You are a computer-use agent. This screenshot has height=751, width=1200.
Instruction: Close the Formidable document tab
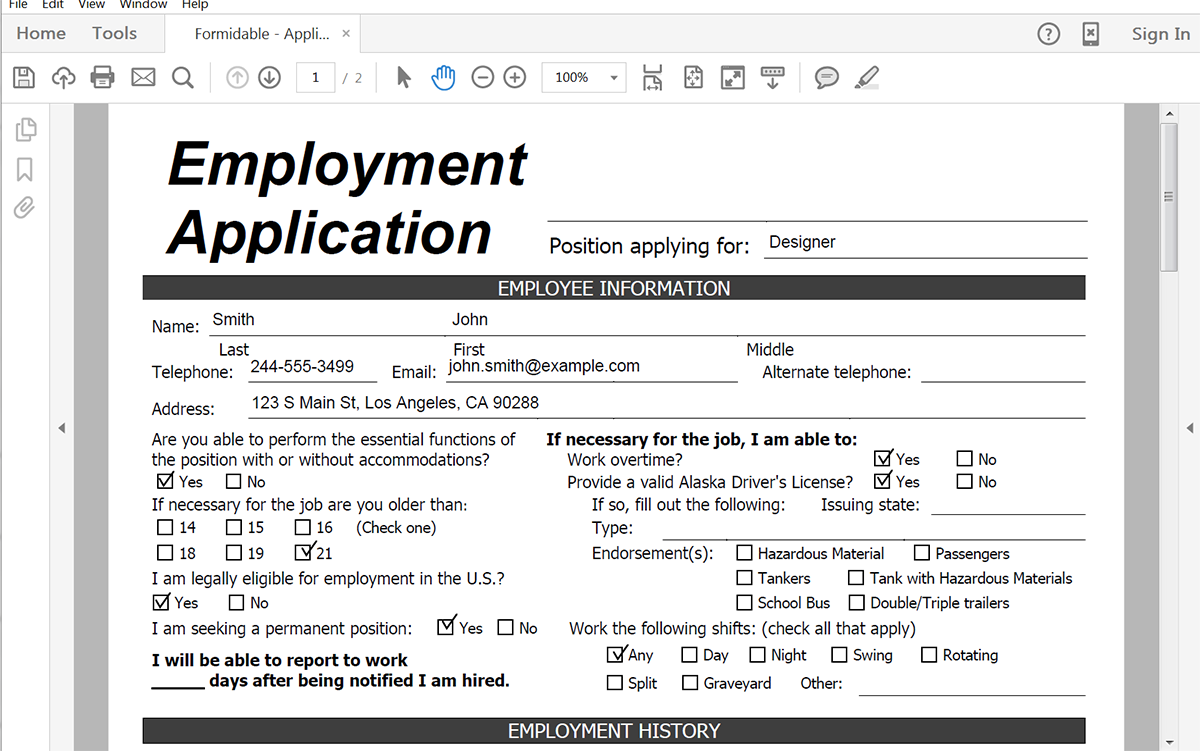(346, 33)
